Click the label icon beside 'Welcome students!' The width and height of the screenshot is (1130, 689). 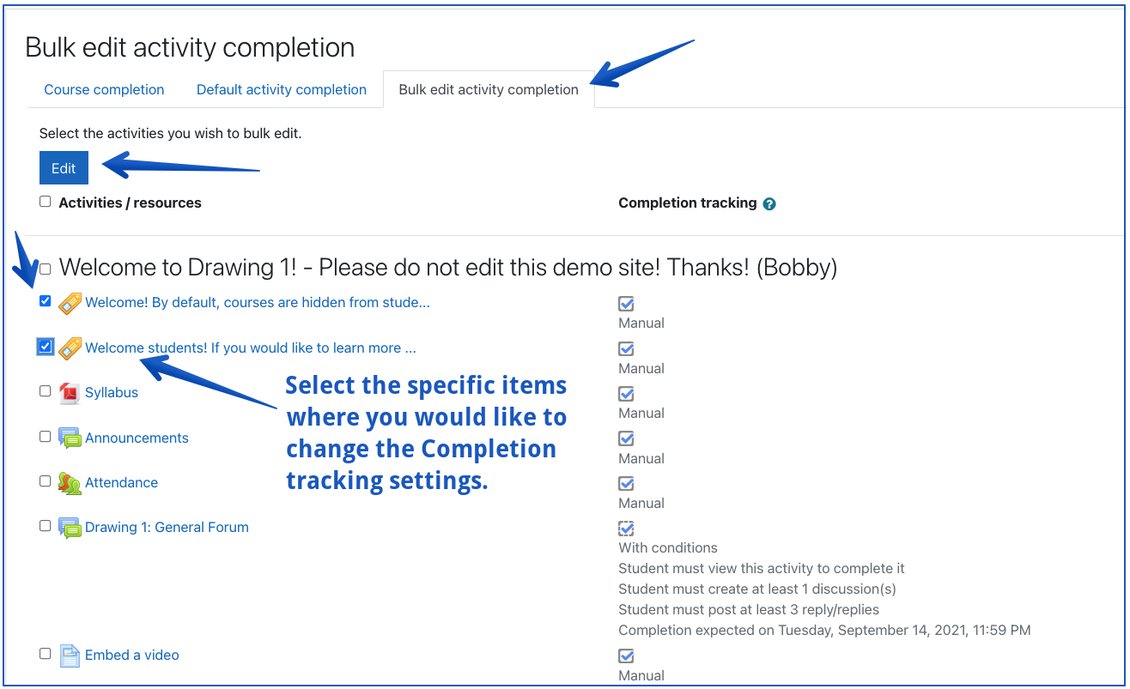(69, 346)
